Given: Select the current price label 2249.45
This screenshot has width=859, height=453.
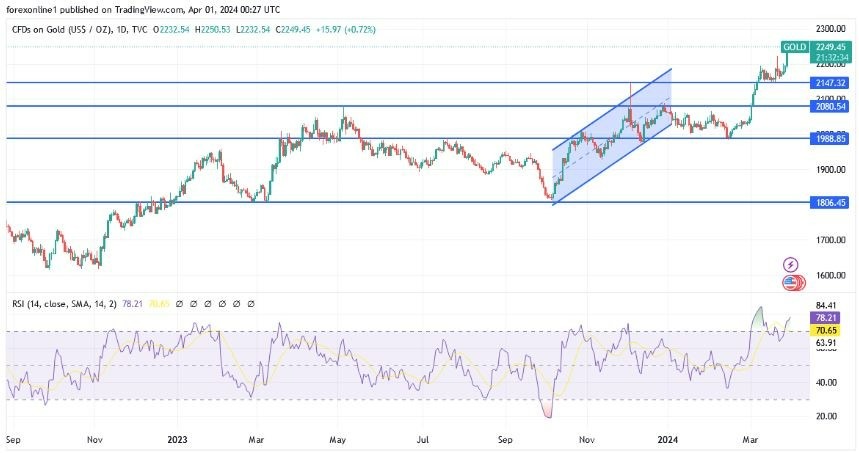Looking at the screenshot, I should (831, 47).
